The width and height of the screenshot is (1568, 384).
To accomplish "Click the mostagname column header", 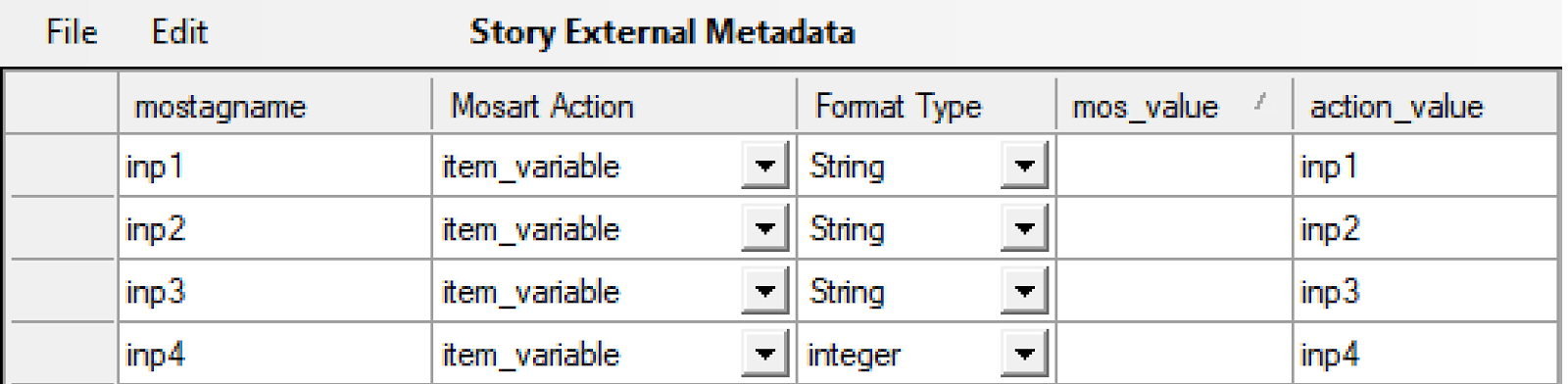I will tap(275, 105).
